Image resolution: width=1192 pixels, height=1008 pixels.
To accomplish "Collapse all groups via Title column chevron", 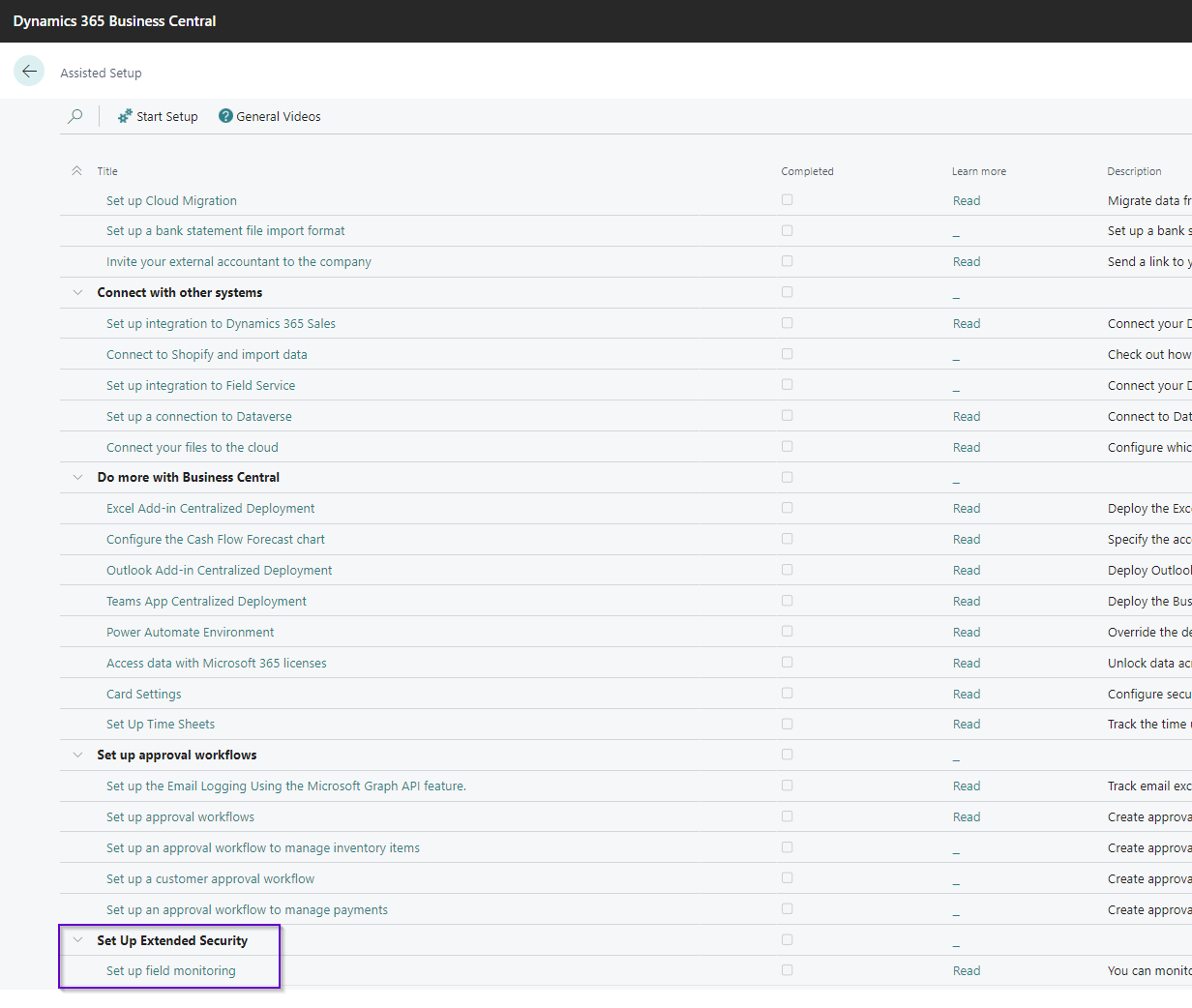I will (x=76, y=171).
